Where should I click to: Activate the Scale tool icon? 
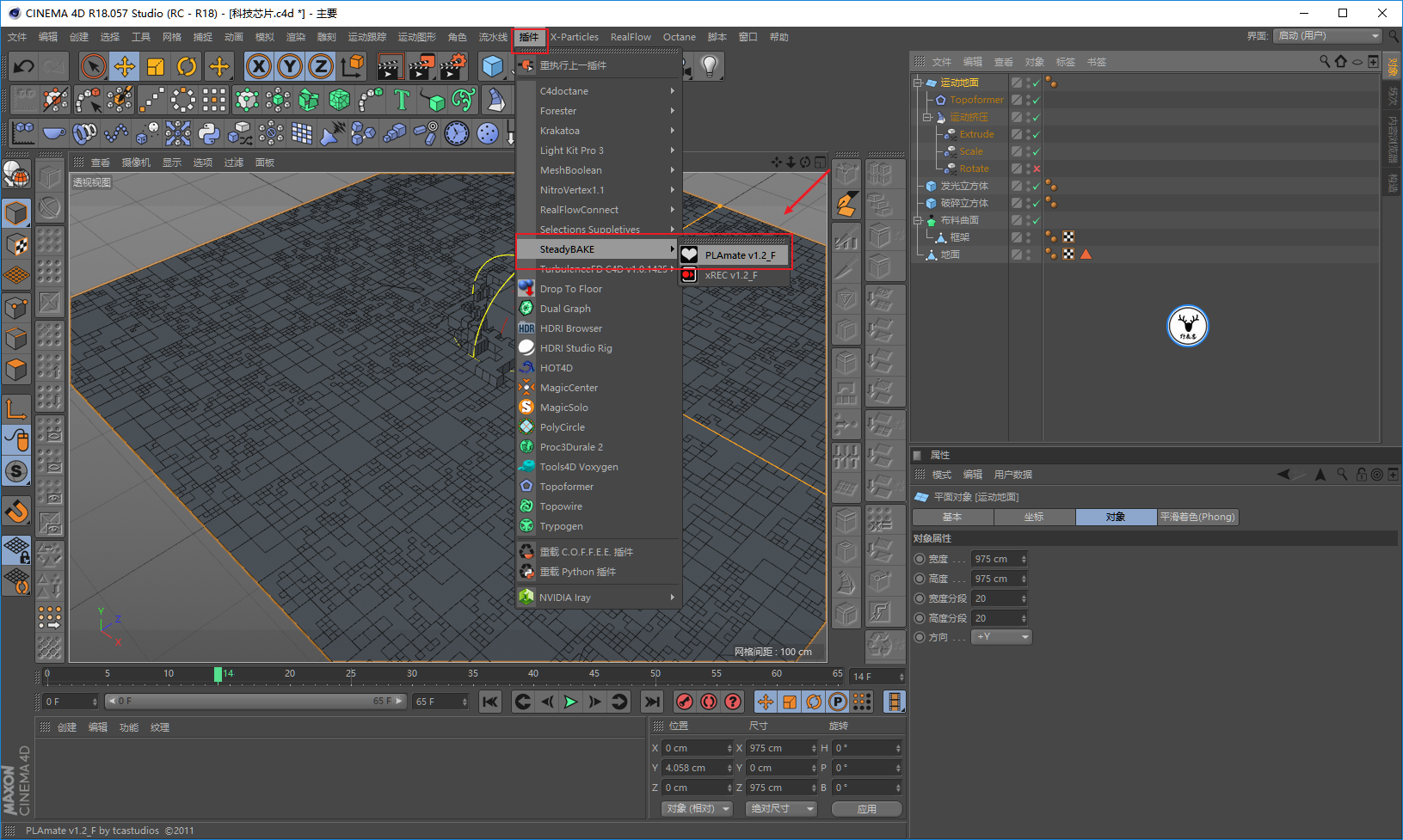pos(156,66)
